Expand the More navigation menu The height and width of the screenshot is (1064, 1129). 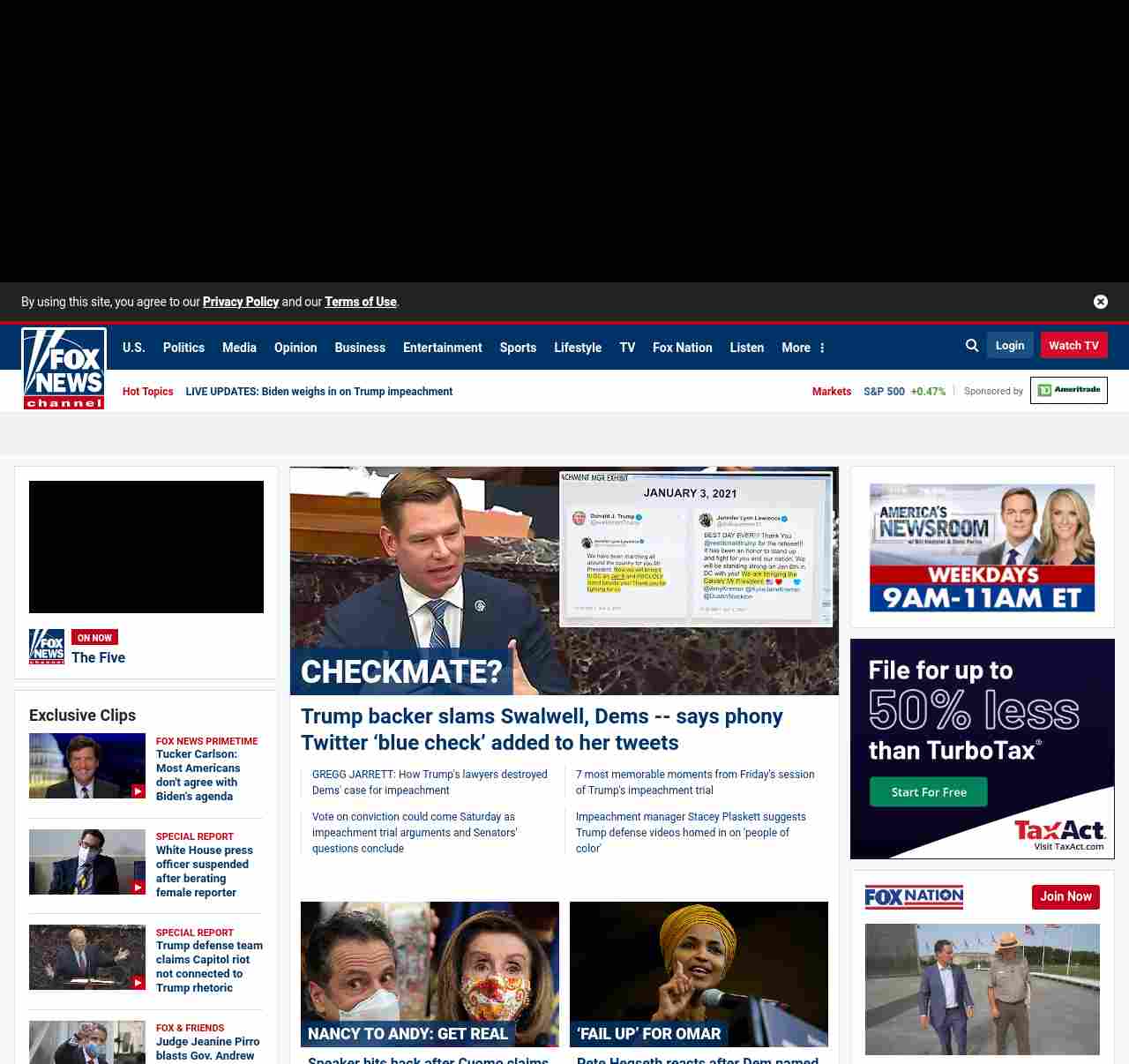point(803,348)
